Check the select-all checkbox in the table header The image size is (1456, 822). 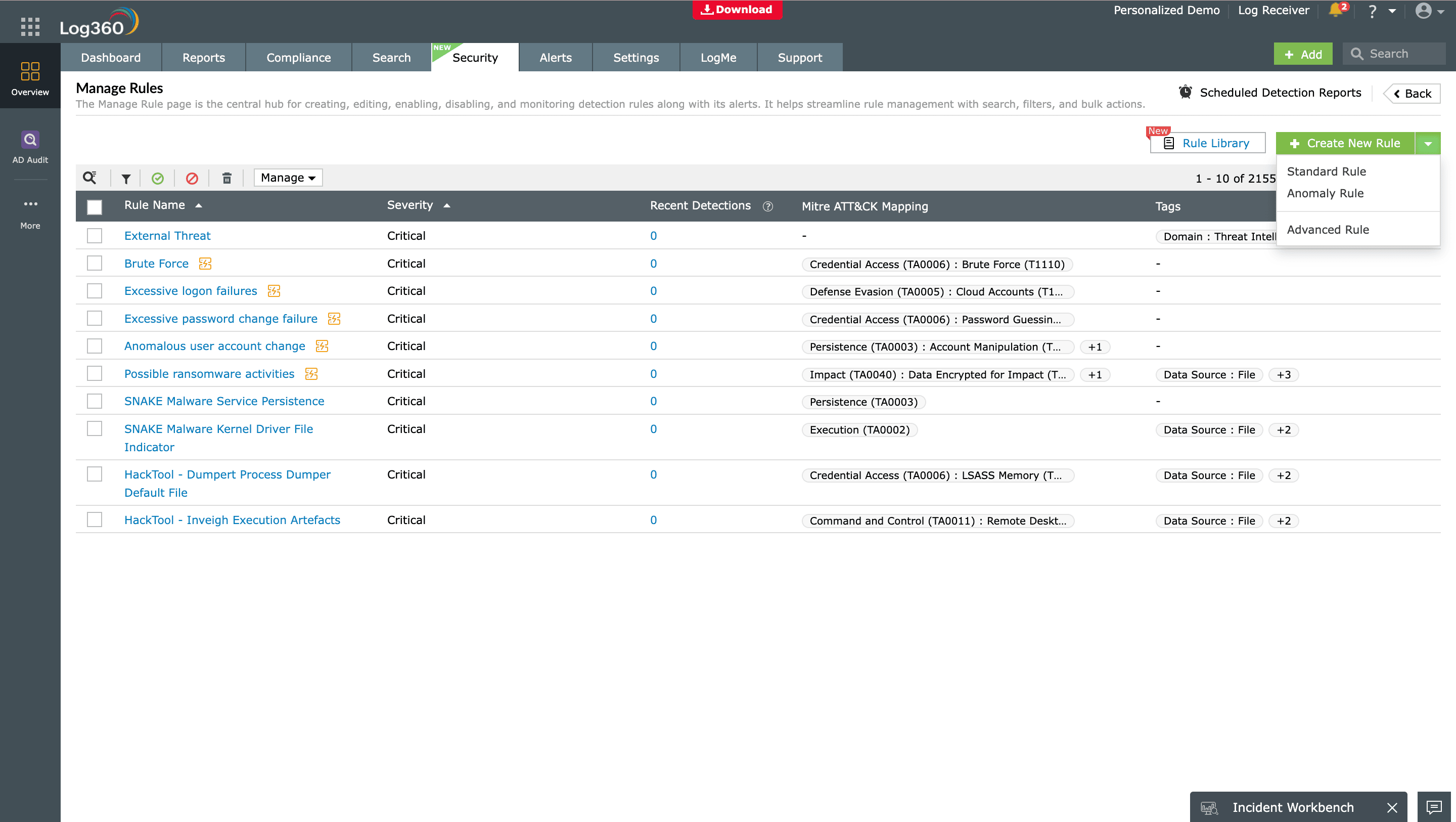tap(95, 207)
